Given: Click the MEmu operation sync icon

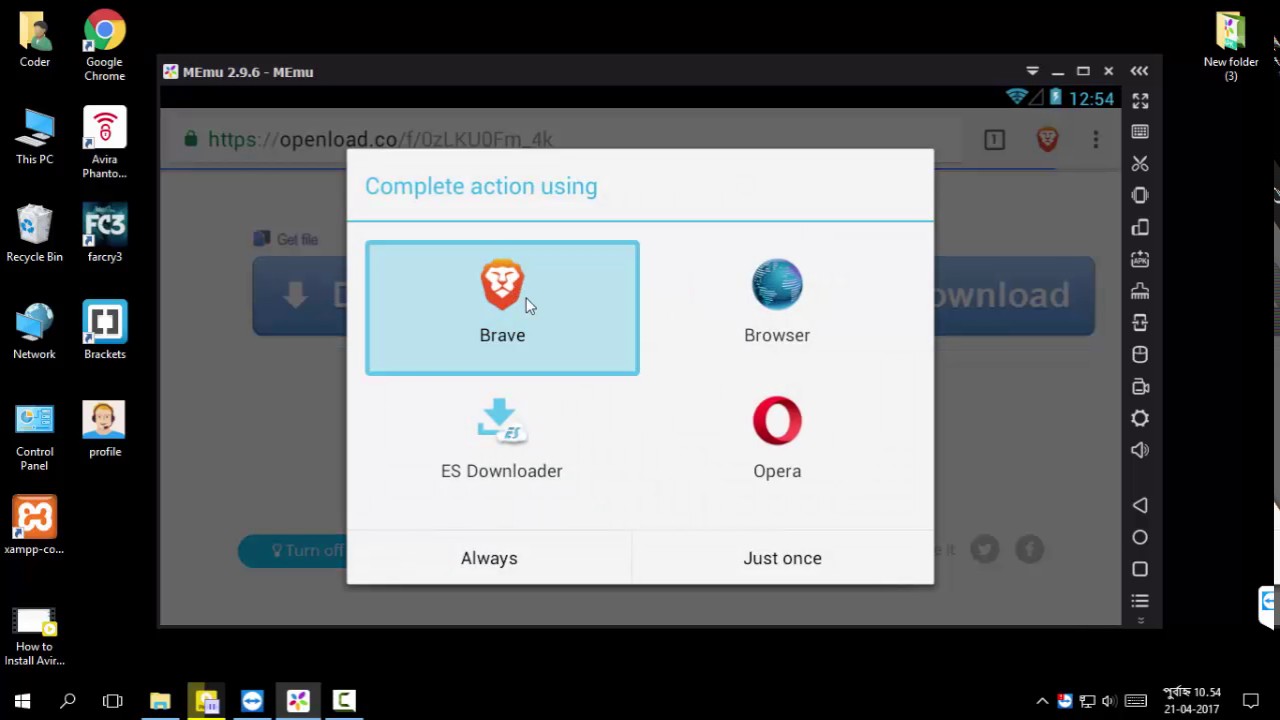Looking at the screenshot, I should 1140,323.
